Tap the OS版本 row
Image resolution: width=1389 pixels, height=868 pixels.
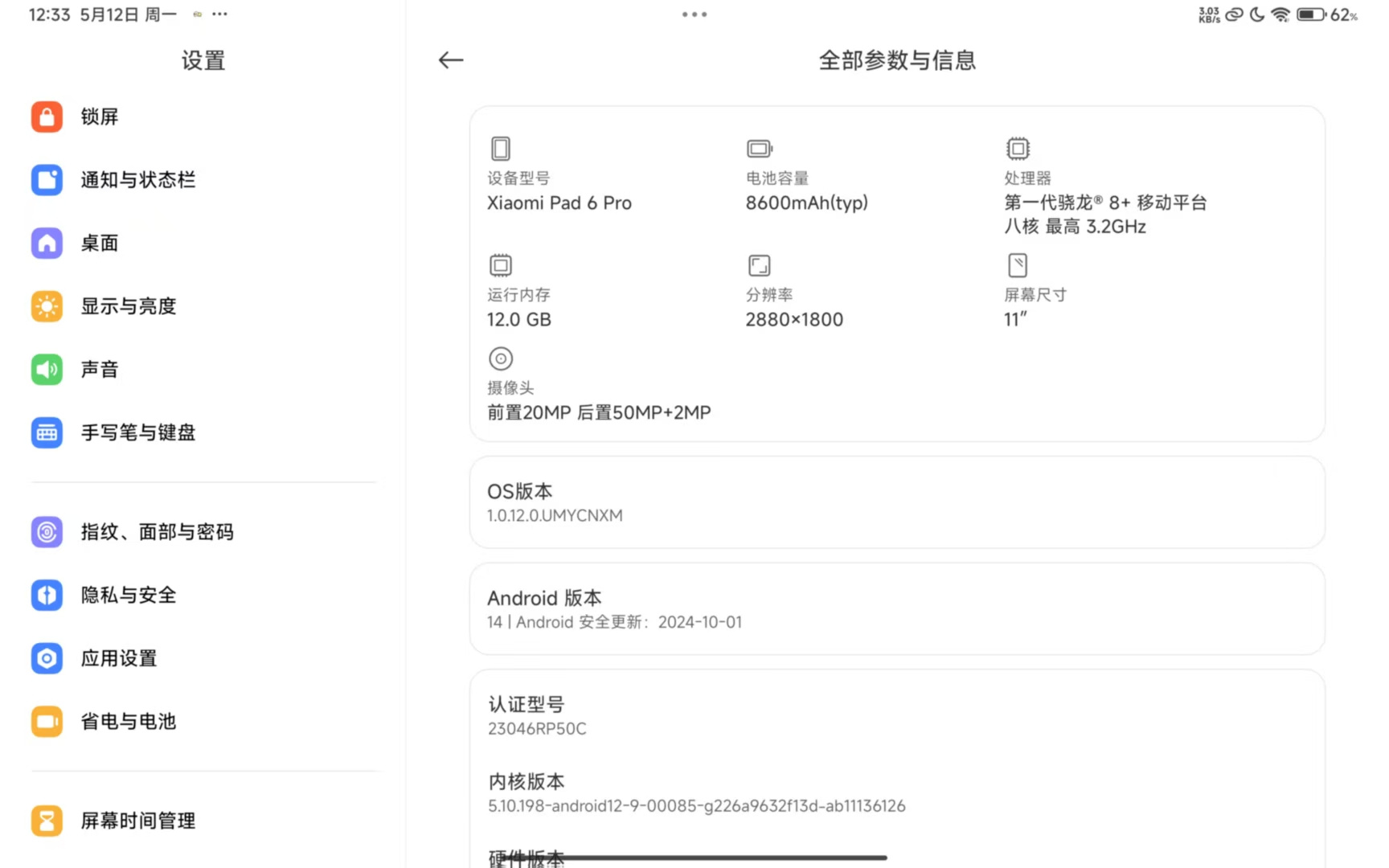897,502
